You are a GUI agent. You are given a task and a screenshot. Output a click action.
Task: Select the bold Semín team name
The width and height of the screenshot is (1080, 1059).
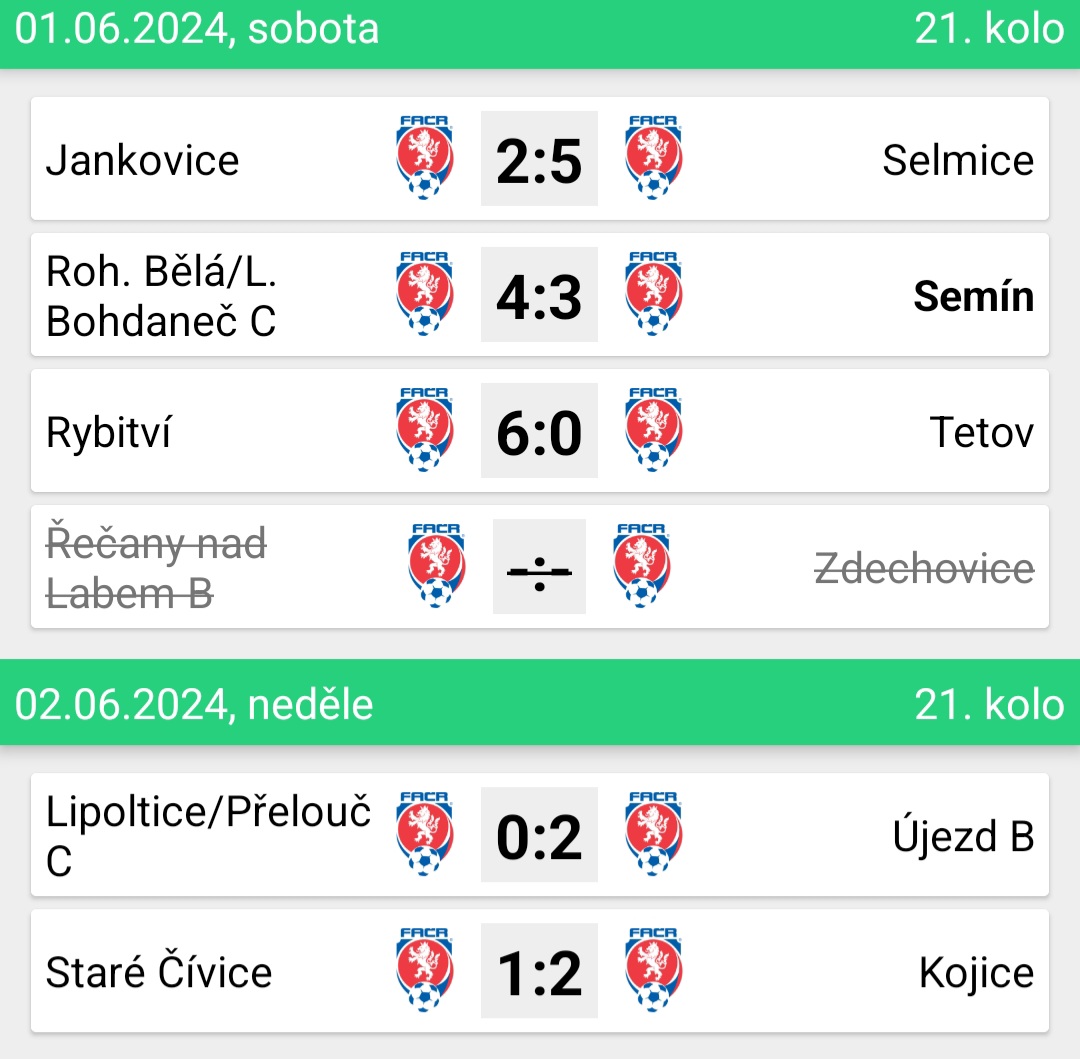point(973,297)
